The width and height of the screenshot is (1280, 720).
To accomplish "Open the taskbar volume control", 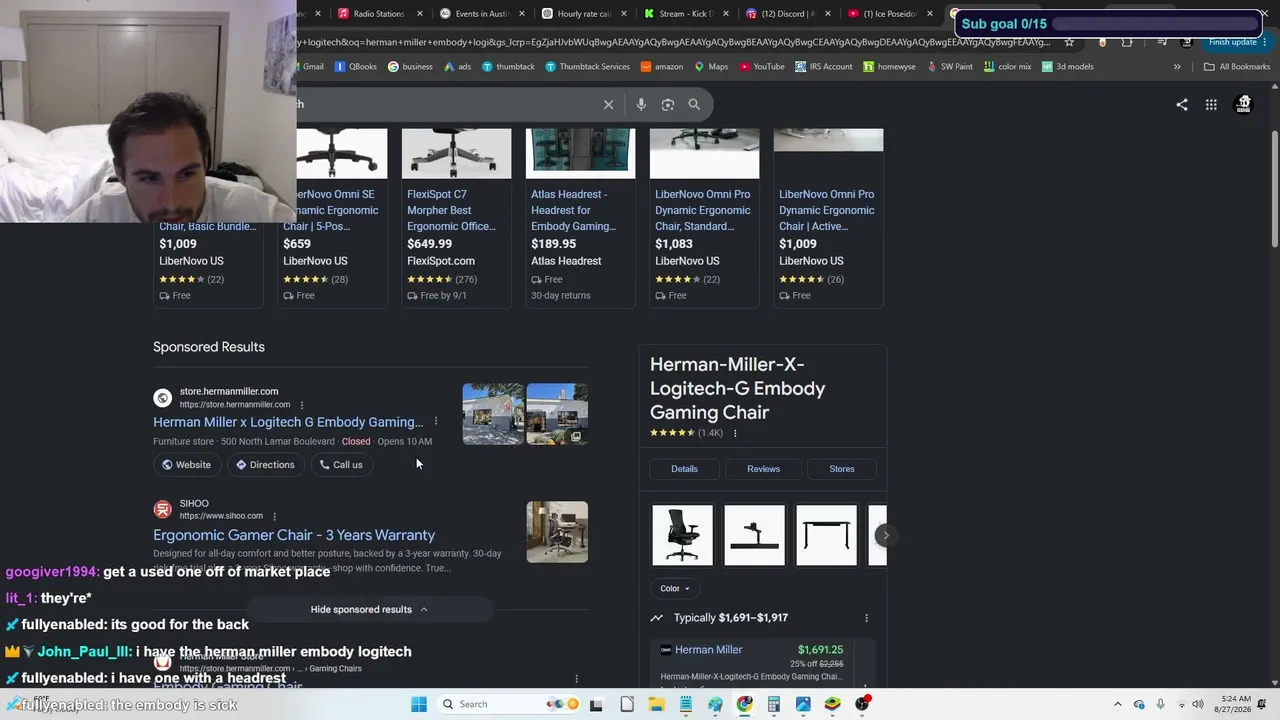I will 1198,704.
